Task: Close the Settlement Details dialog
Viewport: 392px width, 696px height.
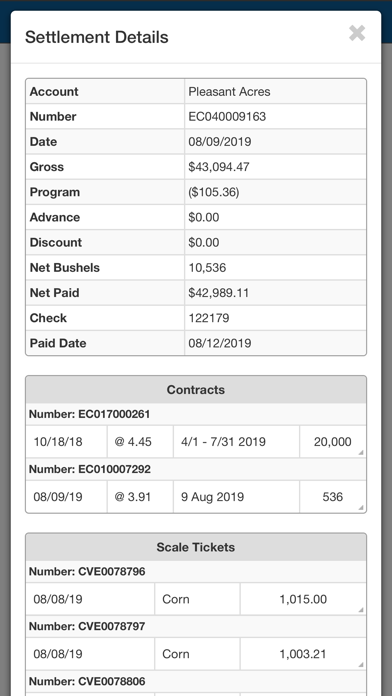Action: coord(357,33)
